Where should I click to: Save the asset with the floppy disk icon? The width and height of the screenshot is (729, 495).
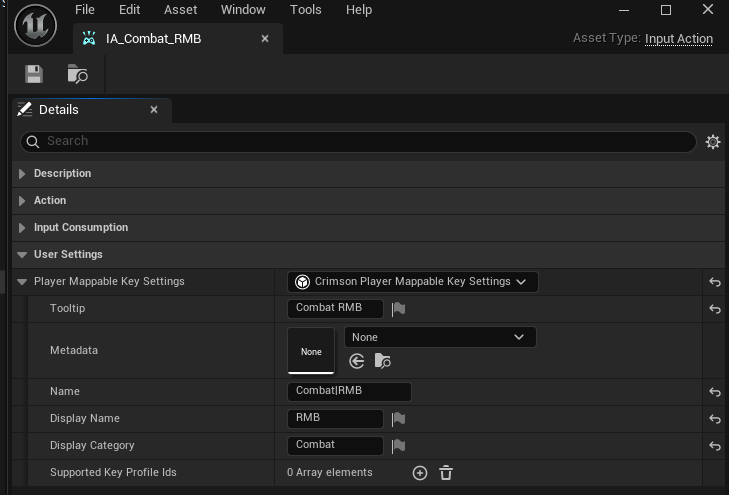33,74
